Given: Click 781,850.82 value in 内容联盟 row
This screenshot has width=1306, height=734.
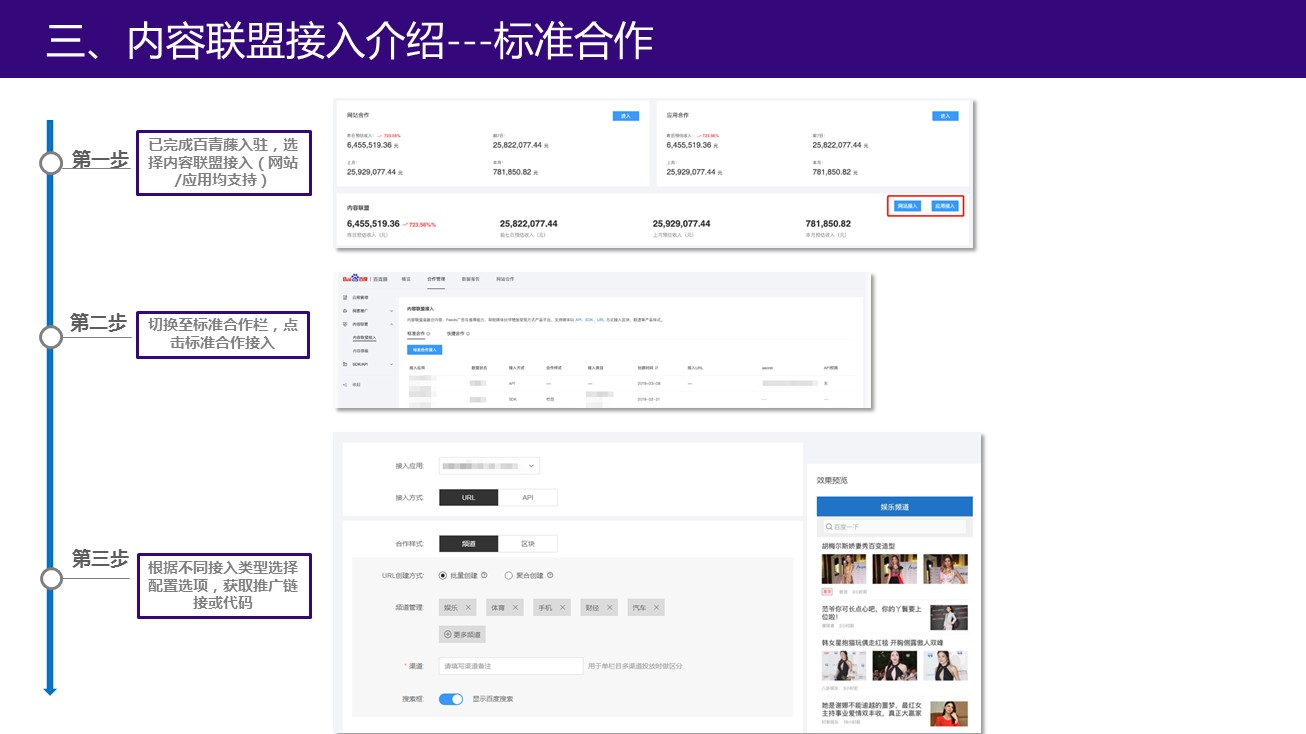Looking at the screenshot, I should click(x=828, y=224).
